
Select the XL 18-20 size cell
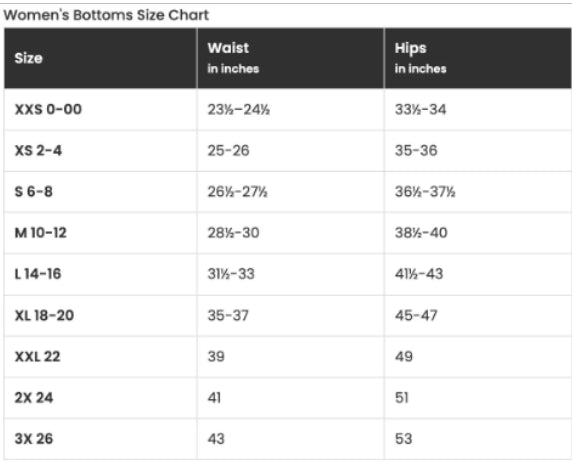(100, 315)
